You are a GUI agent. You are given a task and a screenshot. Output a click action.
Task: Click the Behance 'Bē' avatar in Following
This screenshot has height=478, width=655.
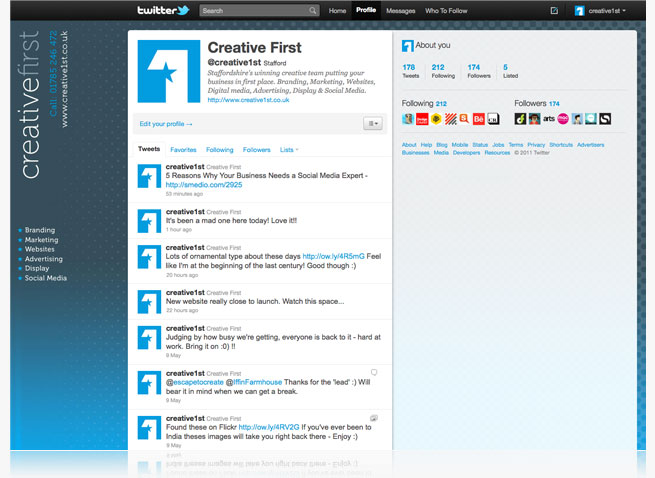pyautogui.click(x=479, y=119)
